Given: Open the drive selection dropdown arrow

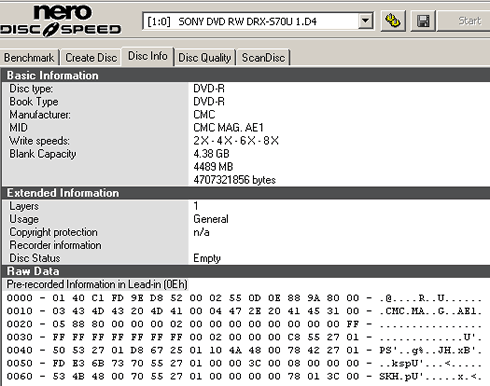Looking at the screenshot, I should pyautogui.click(x=365, y=21).
